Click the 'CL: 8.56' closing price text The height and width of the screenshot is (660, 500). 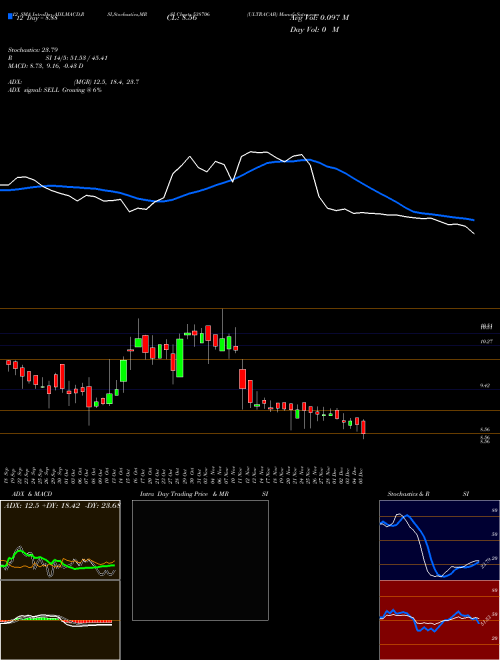tap(182, 18)
